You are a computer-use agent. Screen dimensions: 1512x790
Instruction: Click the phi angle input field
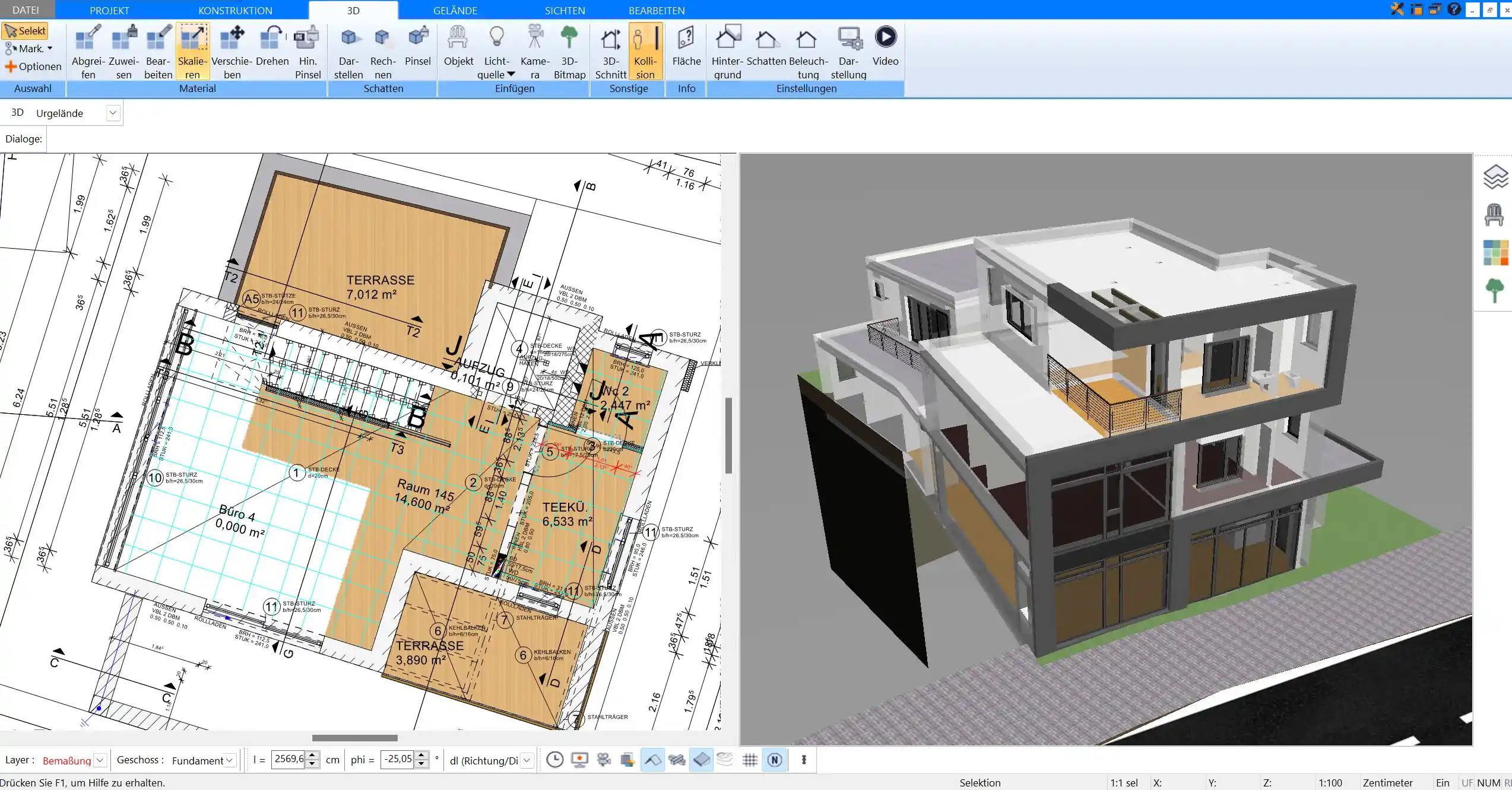coord(397,759)
